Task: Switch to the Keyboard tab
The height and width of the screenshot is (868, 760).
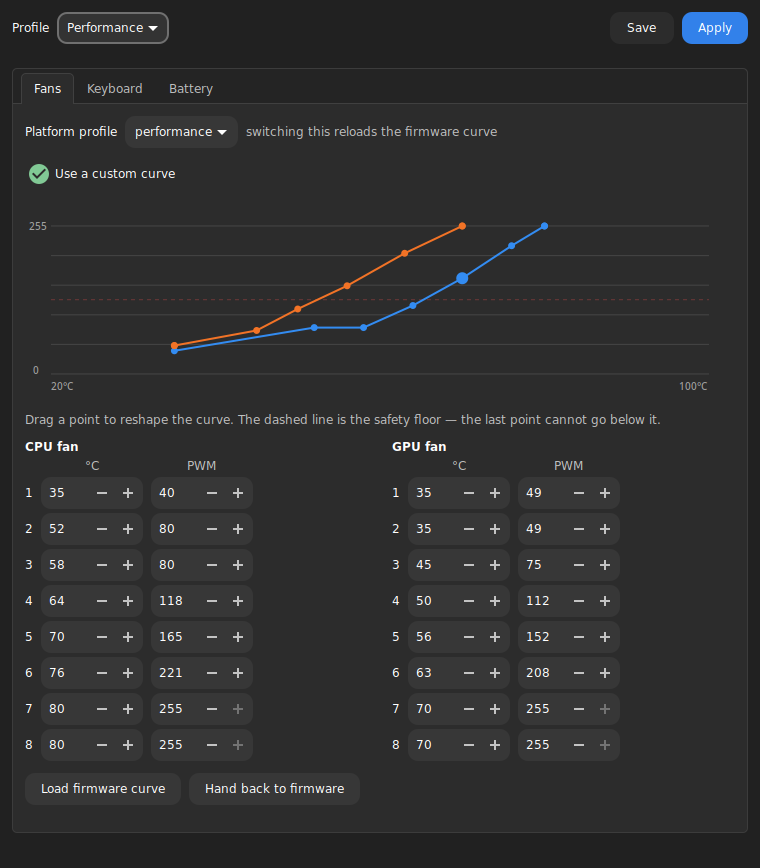Action: 115,89
